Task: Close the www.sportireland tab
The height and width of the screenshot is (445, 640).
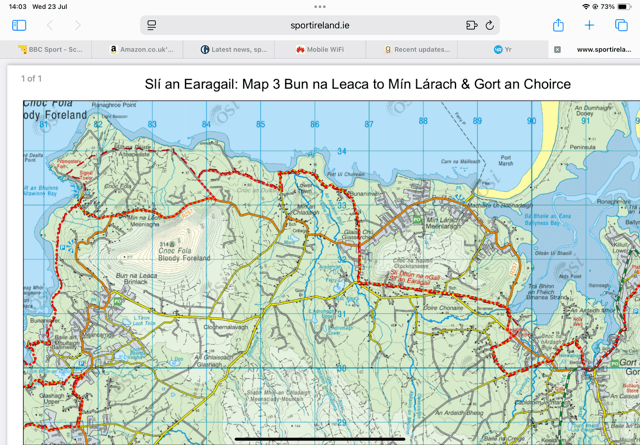Action: click(x=558, y=49)
